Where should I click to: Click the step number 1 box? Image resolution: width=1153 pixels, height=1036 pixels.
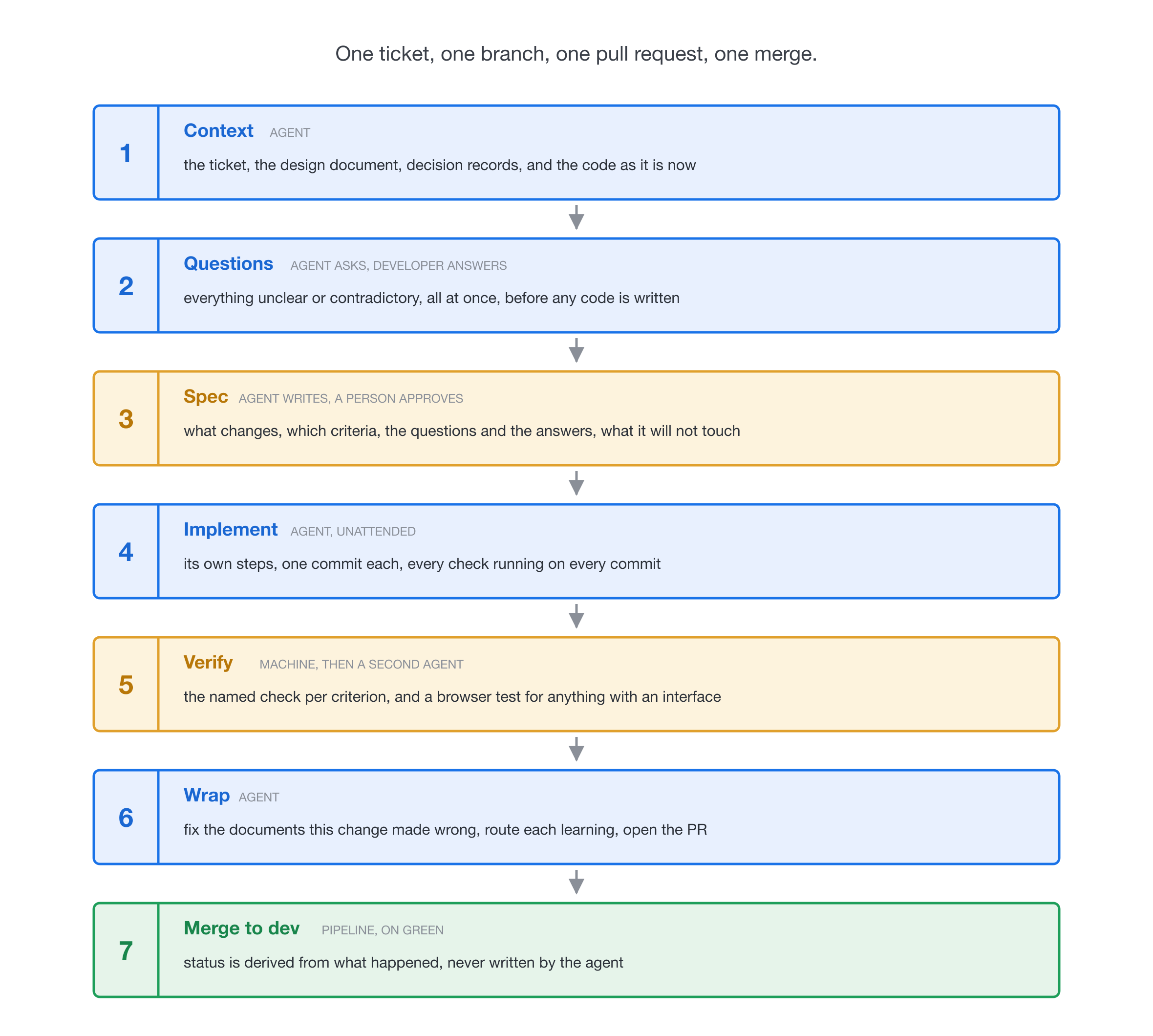(126, 152)
